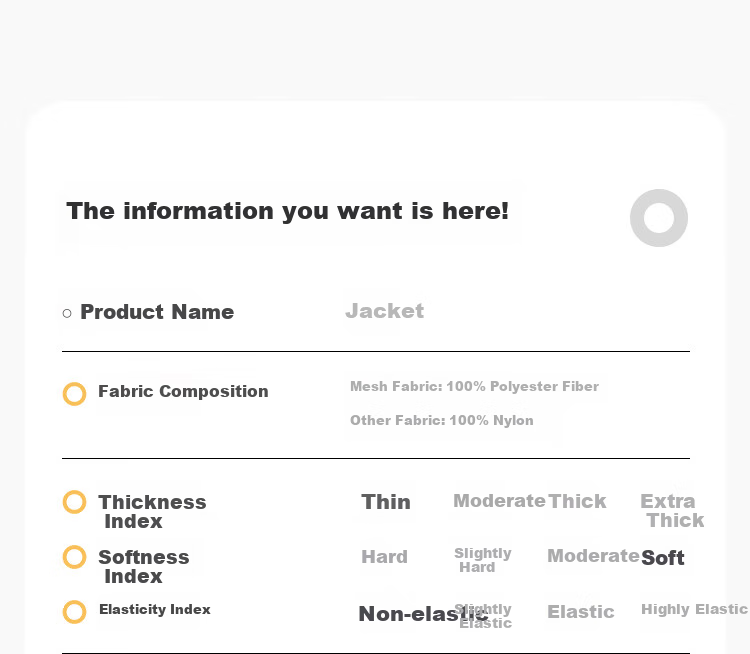
Task: Choose the Moderate thickness option
Action: 499,501
